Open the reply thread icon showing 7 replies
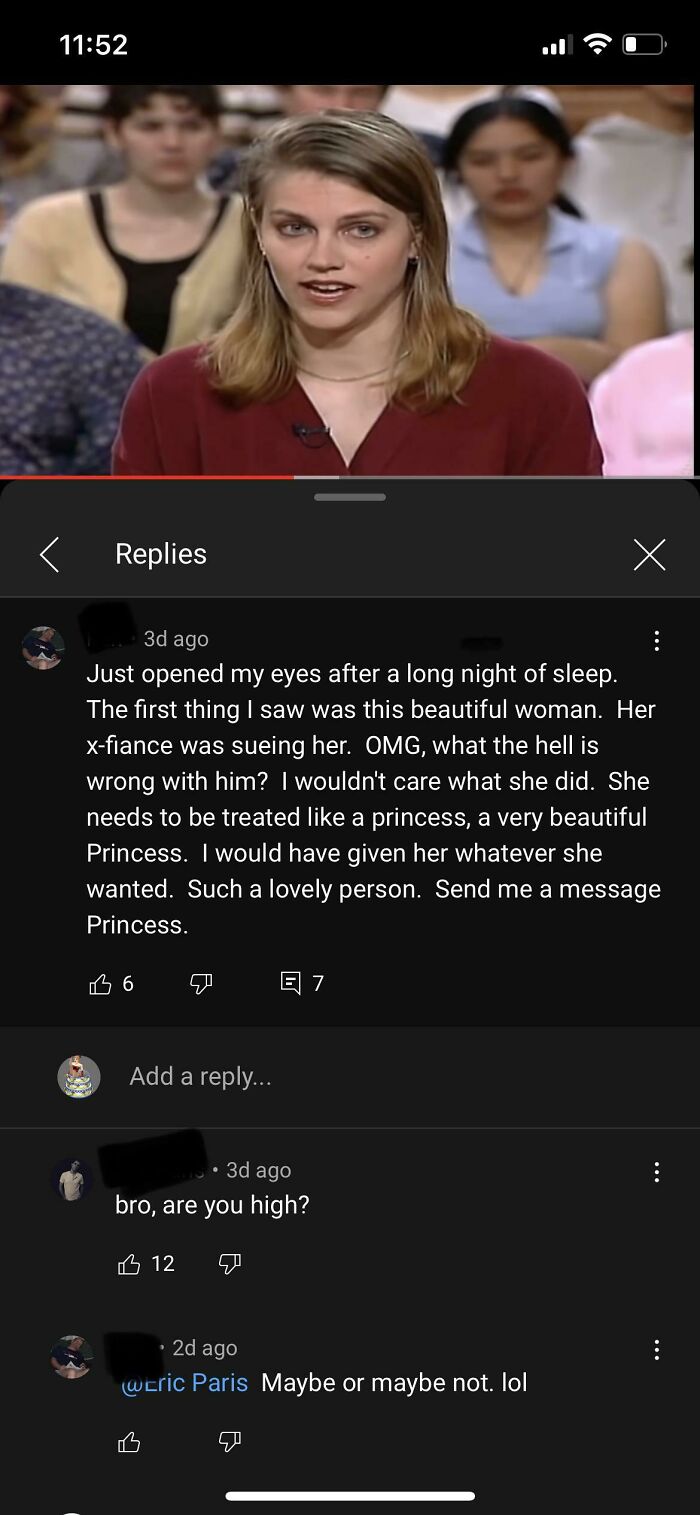The image size is (700, 1515). click(290, 983)
